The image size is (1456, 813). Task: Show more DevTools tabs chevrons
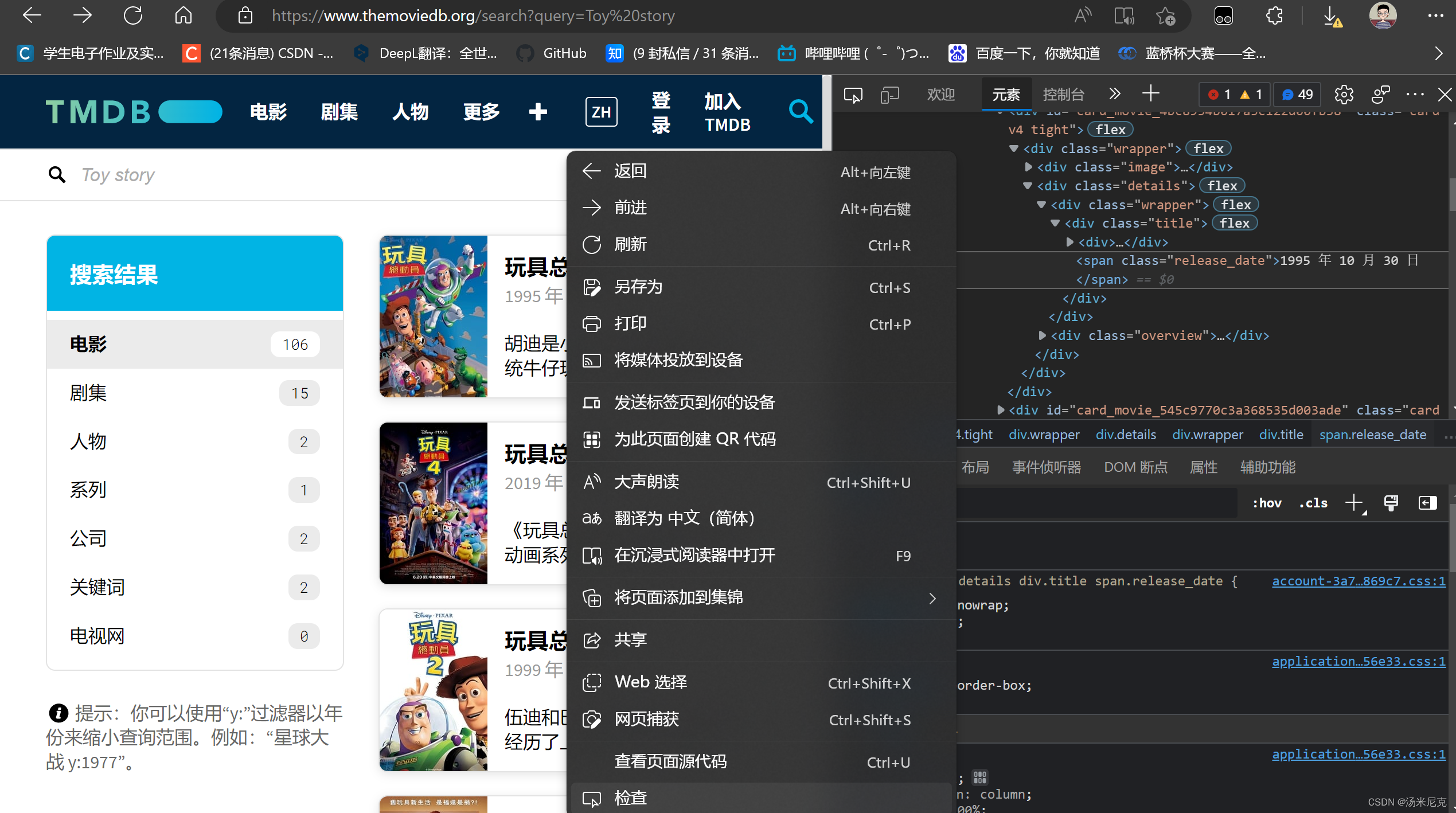click(x=1114, y=93)
